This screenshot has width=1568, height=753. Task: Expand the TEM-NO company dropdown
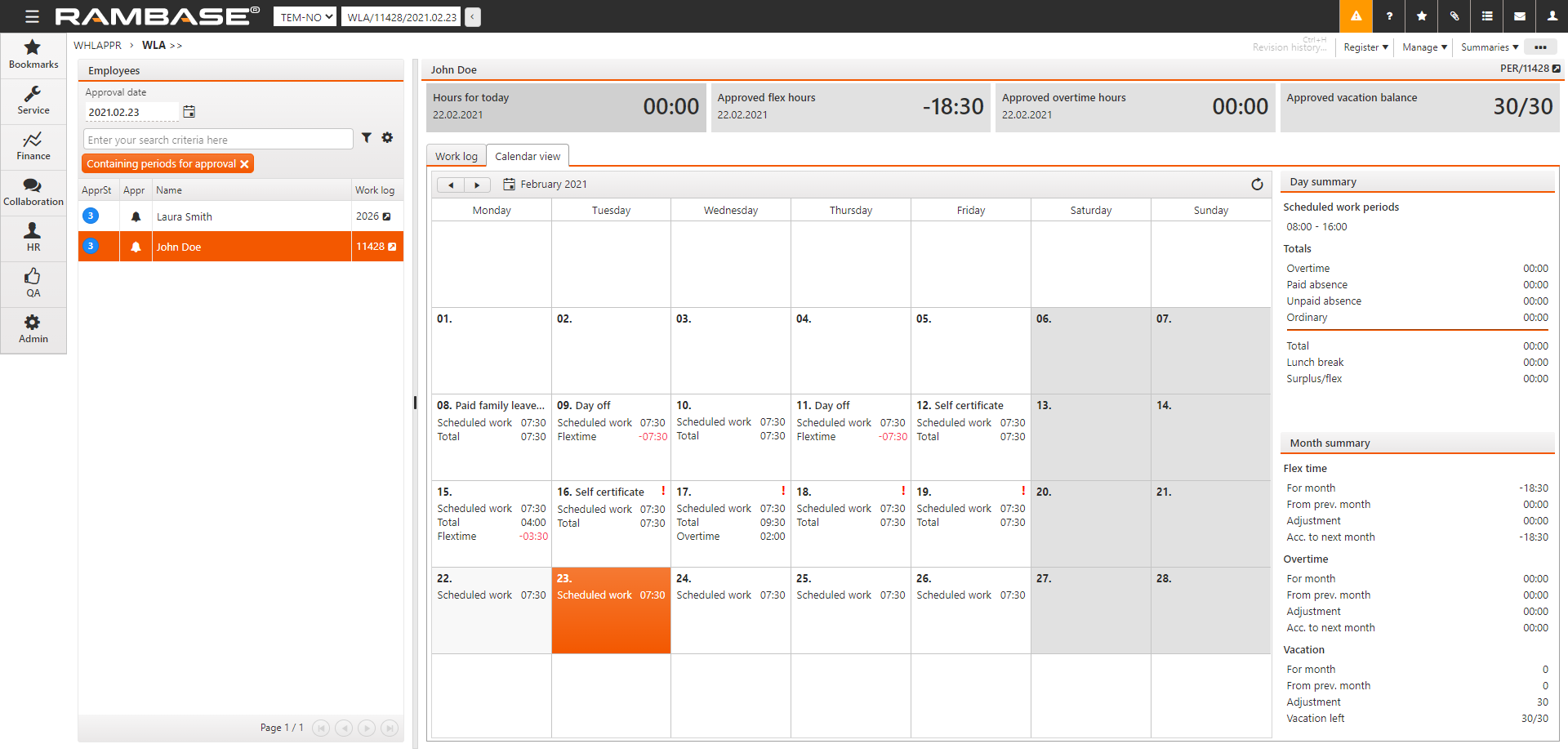305,17
